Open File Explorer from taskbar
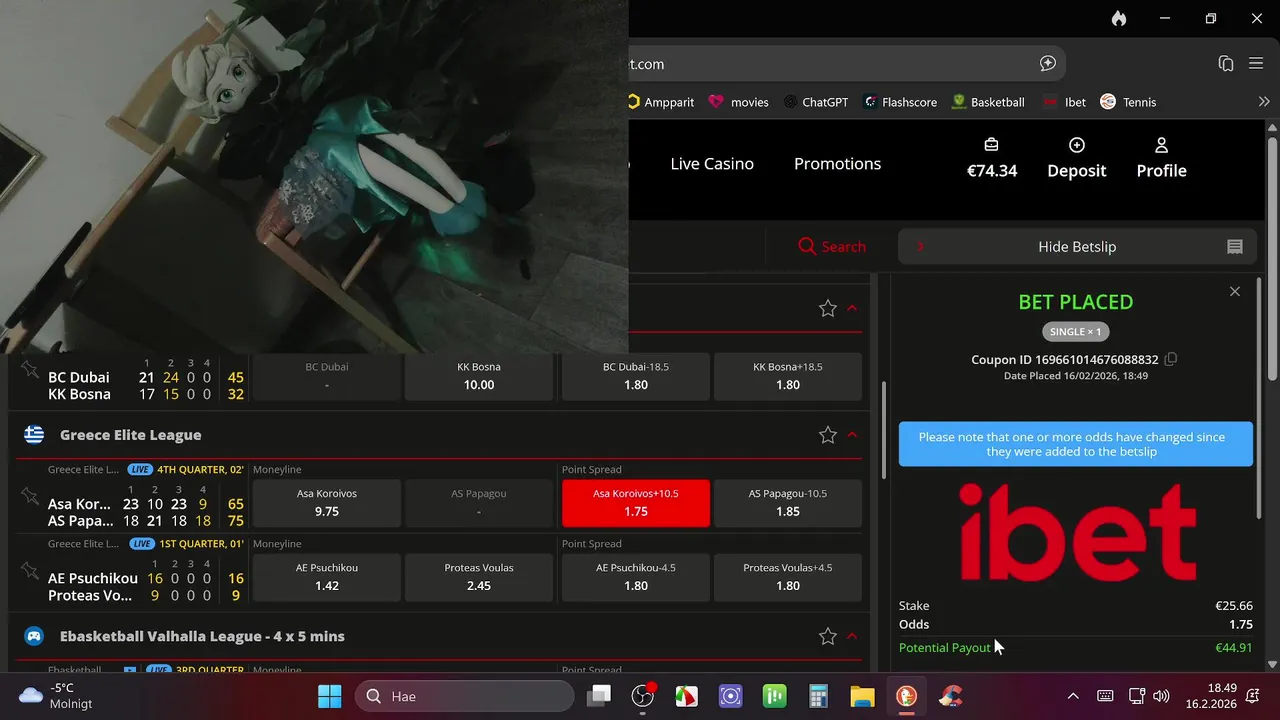Viewport: 1280px width, 720px height. coord(863,696)
